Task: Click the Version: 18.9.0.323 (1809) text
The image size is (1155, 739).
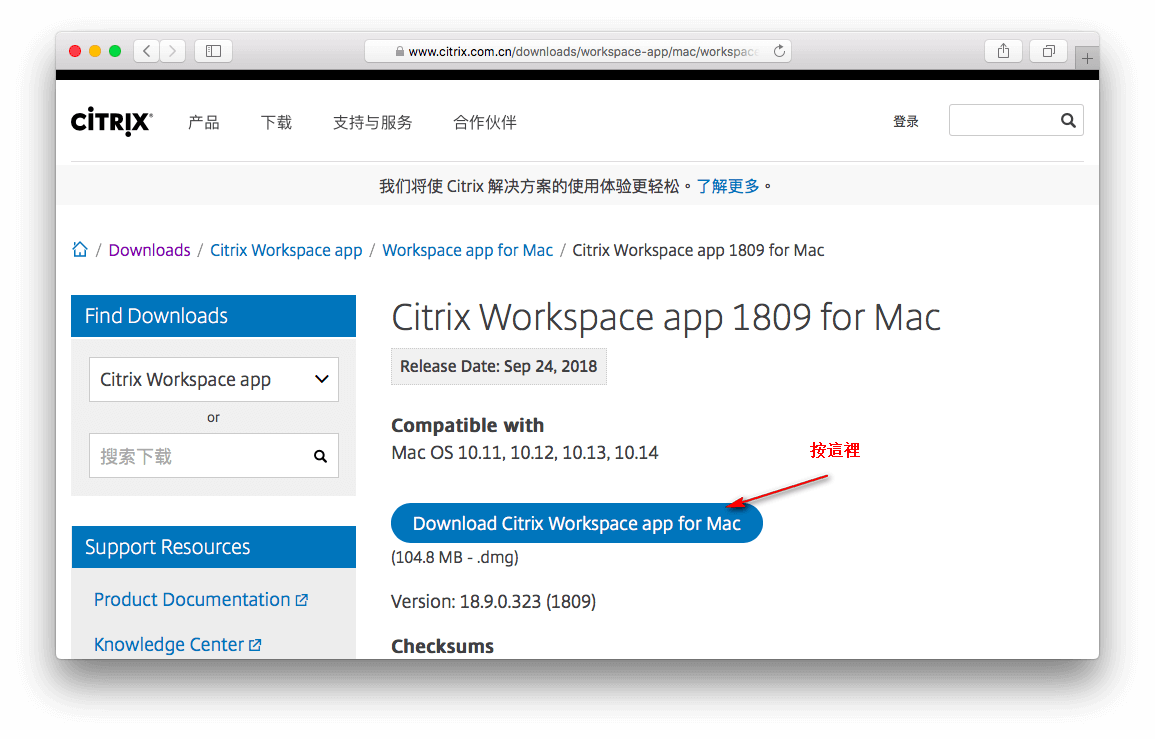Action: 494,601
